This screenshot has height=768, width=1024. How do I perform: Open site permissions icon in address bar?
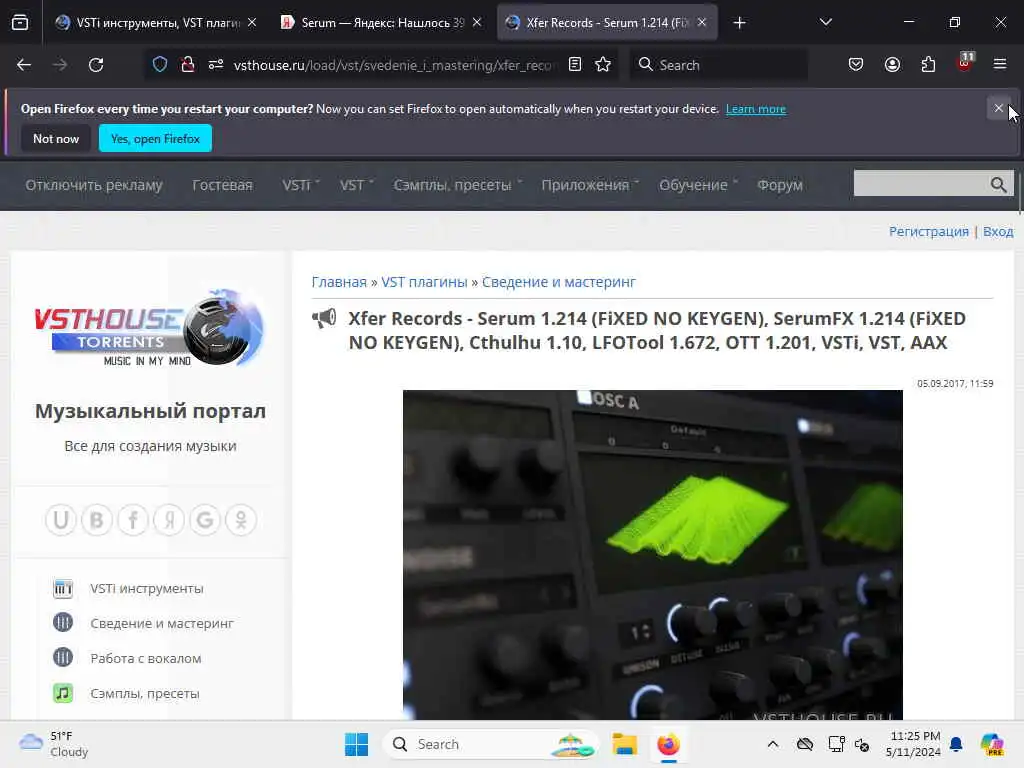pos(216,65)
